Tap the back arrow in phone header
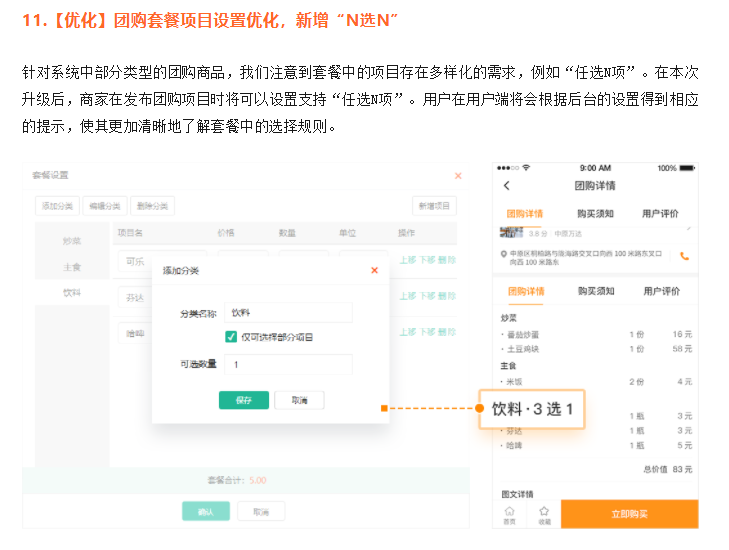 (506, 186)
